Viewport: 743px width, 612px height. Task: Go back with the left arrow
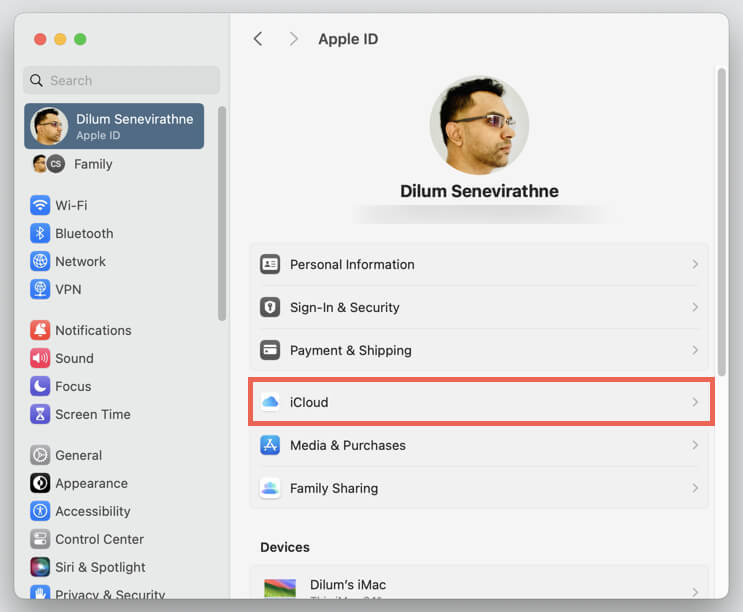[x=258, y=39]
